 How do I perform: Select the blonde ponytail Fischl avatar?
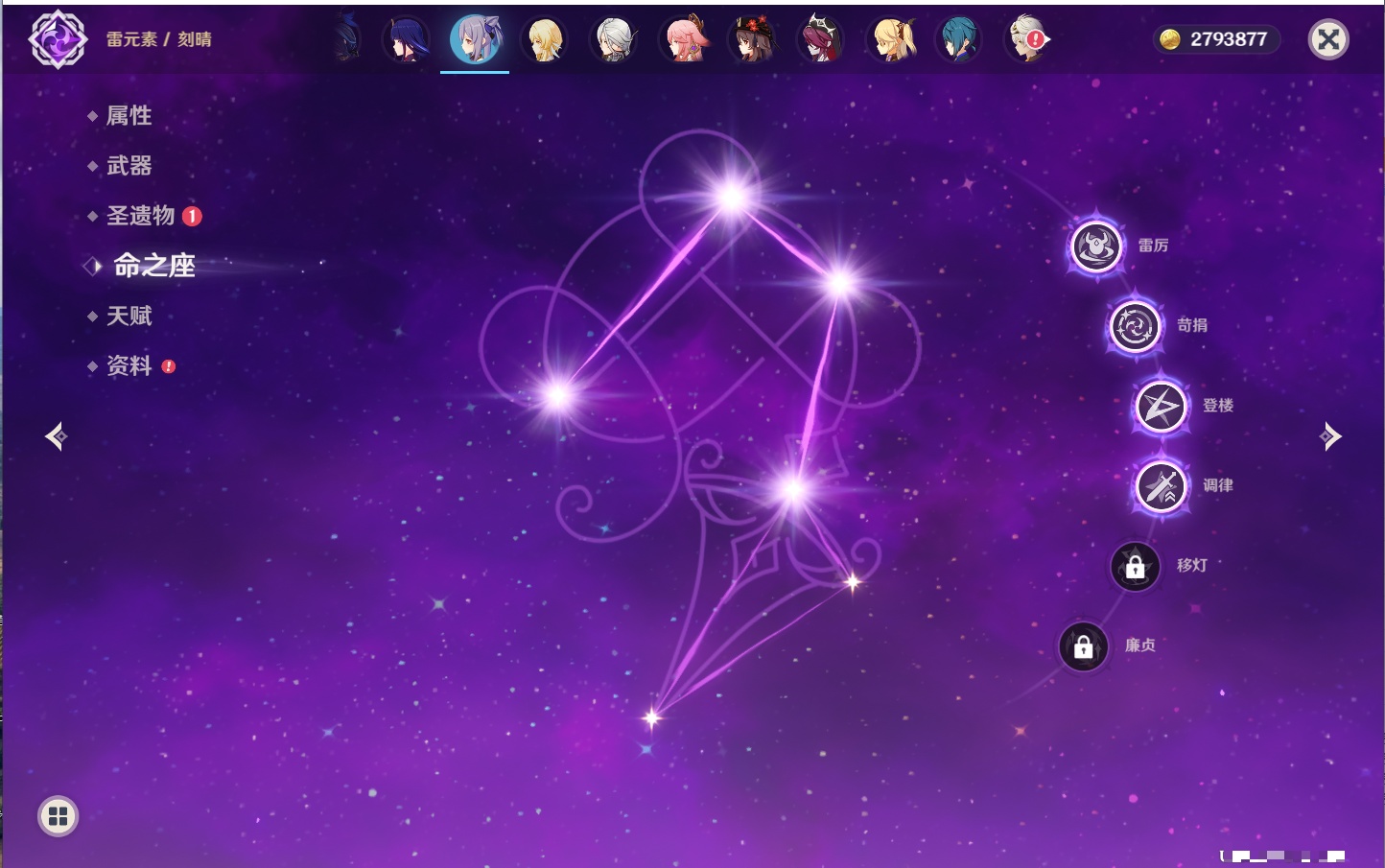pos(891,40)
